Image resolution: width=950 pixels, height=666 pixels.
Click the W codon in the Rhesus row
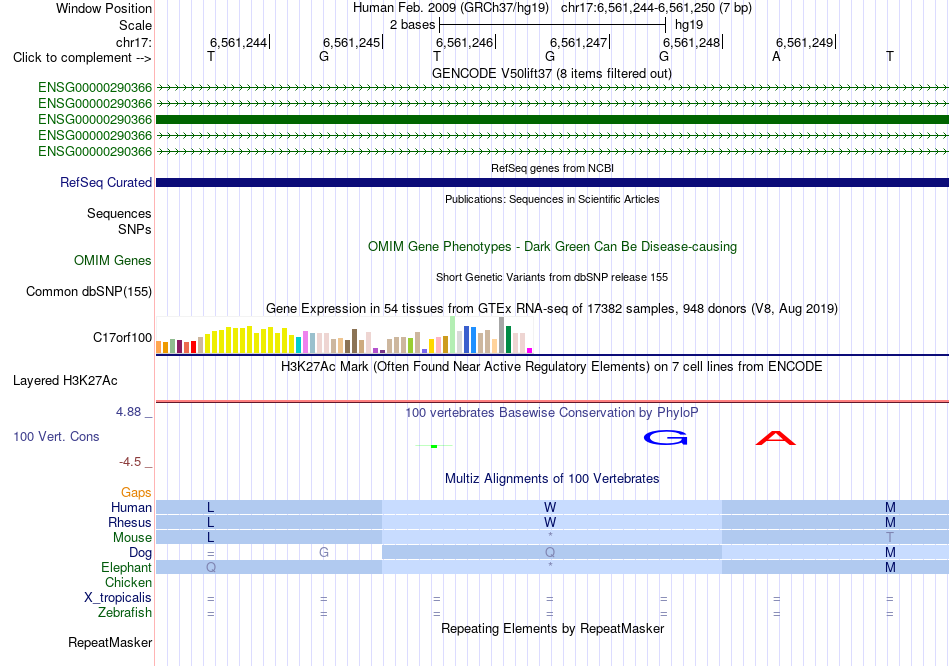[550, 522]
